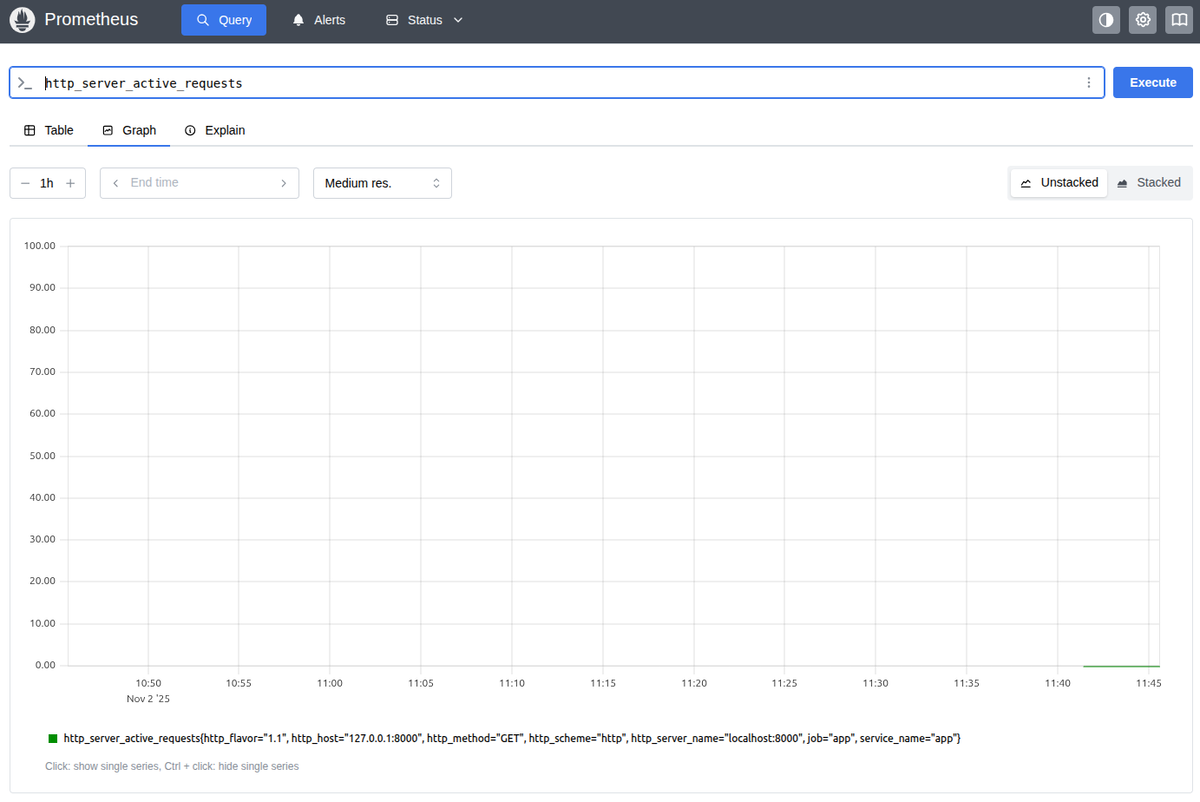Click the 11:45 x-axis label
Viewport: 1200px width, 802px height.
[1148, 683]
